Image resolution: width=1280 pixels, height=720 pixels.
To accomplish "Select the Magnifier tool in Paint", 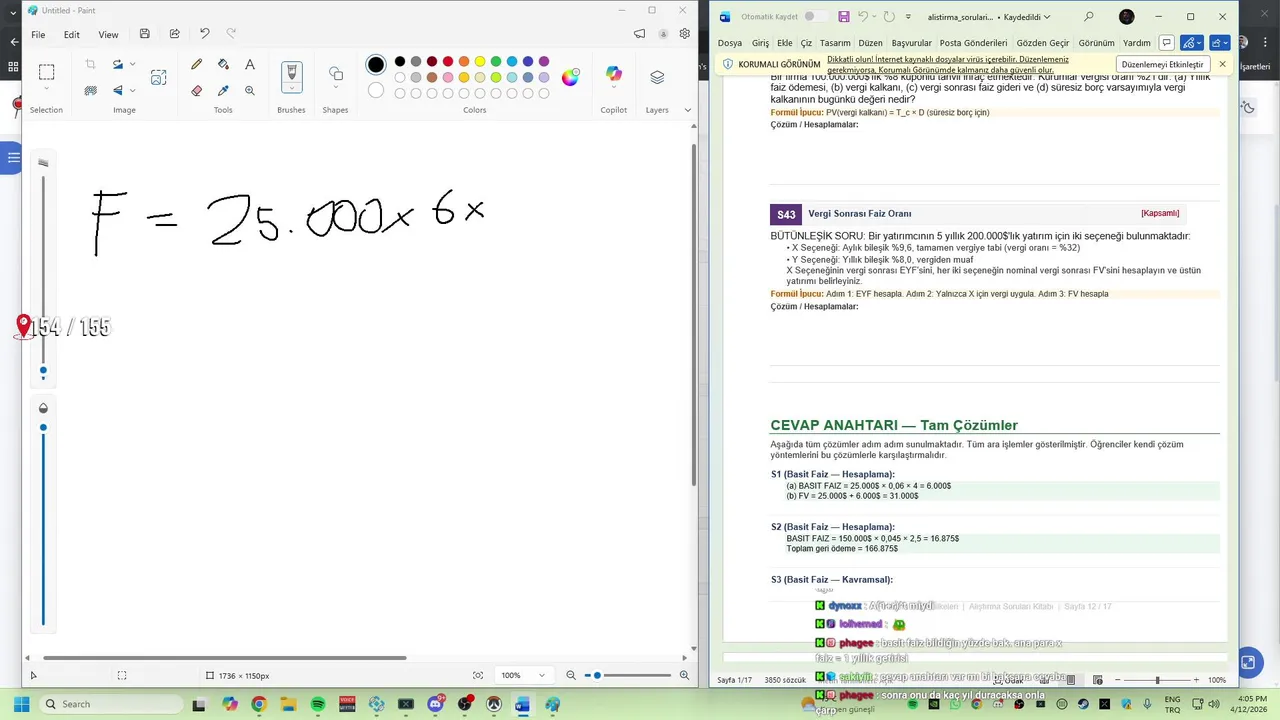I will click(x=250, y=90).
